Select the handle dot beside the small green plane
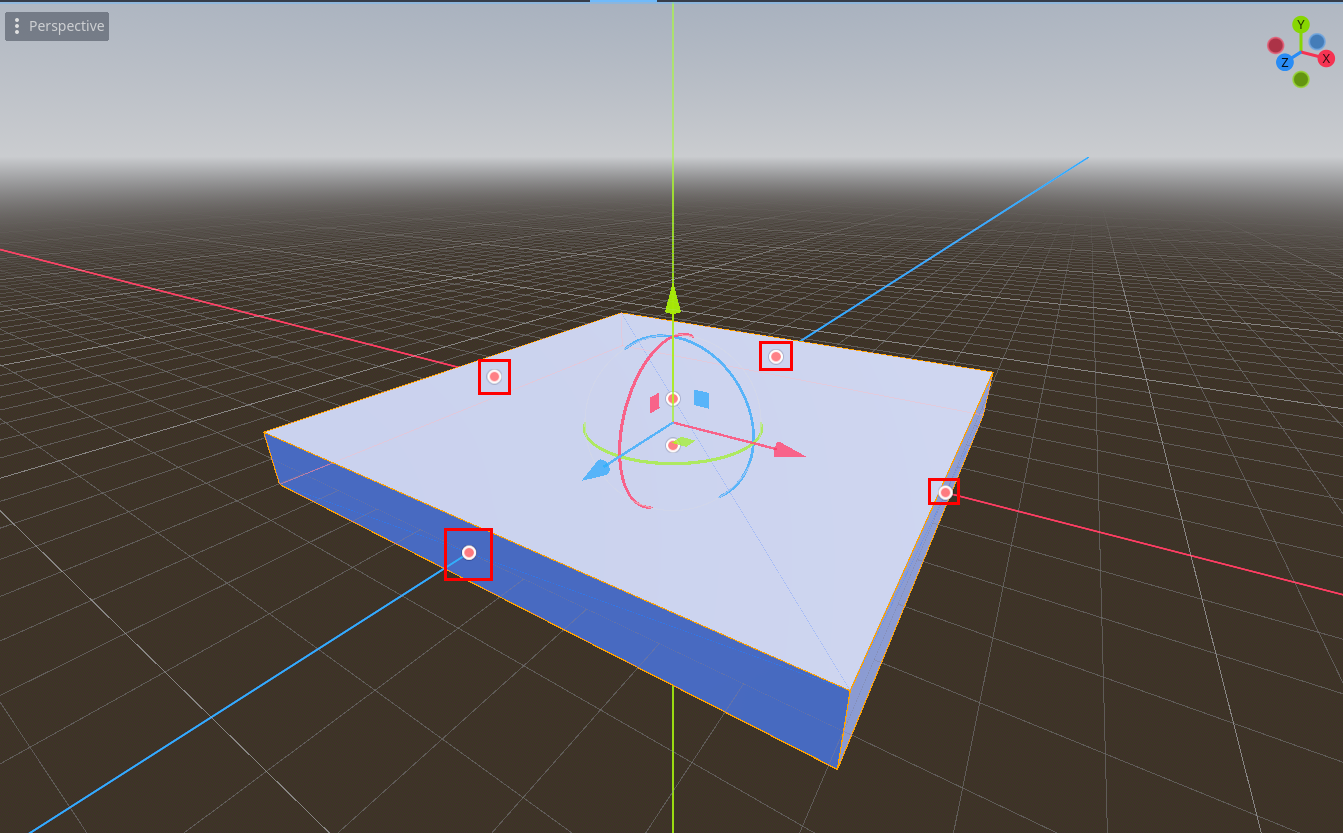 673,445
